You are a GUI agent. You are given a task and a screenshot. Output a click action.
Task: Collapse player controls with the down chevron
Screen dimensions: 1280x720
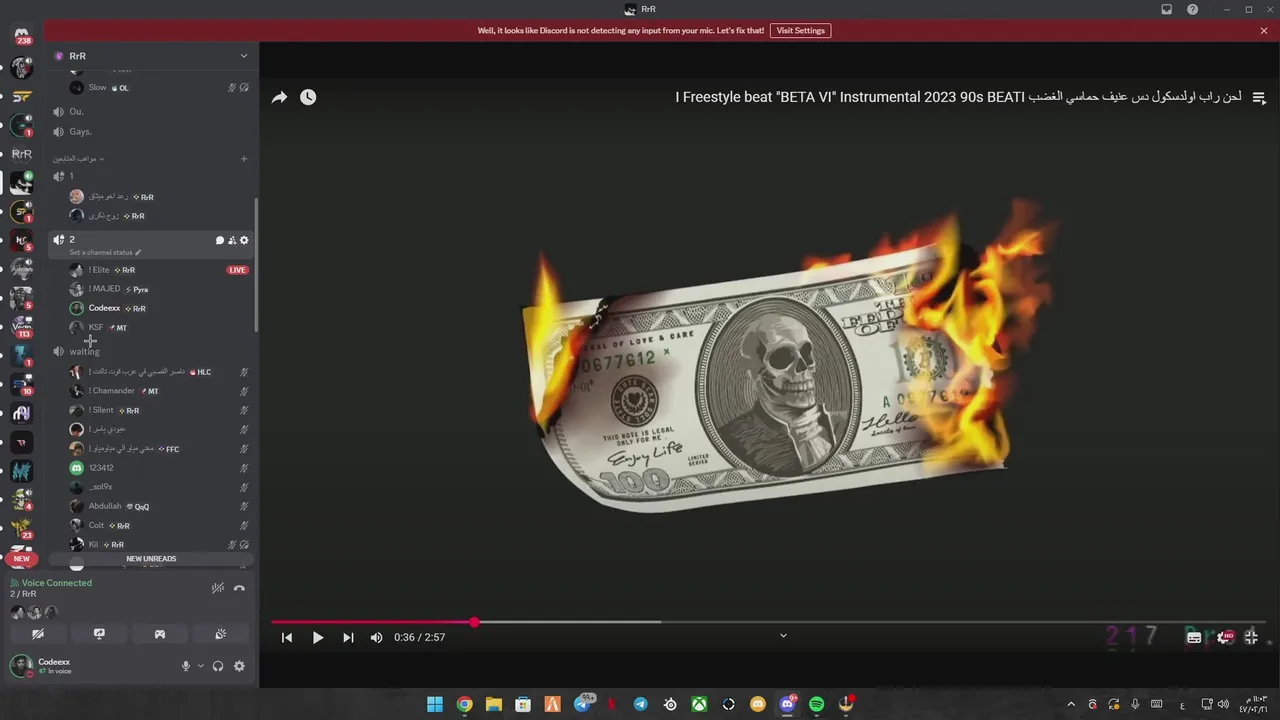point(783,635)
